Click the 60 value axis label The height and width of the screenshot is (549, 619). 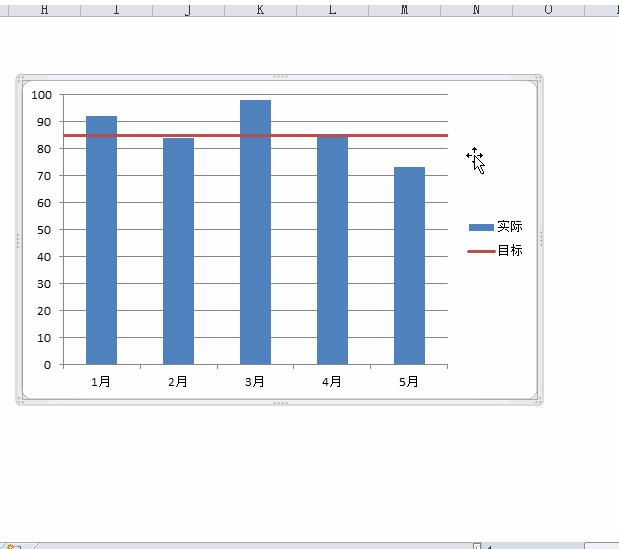pos(44,203)
